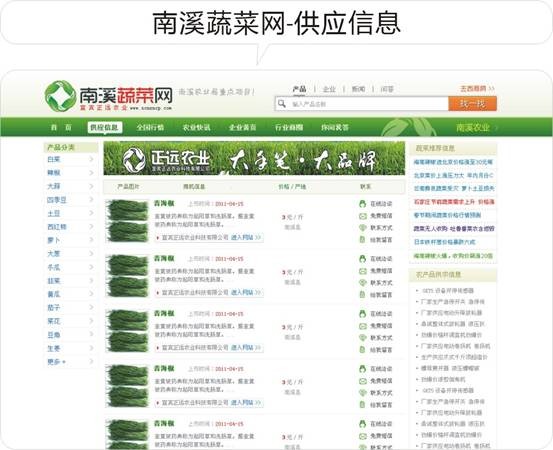Viewport: 553px width, 450px height.
Task: Expand the 白菜 category arrow
Action: pyautogui.click(x=91, y=159)
